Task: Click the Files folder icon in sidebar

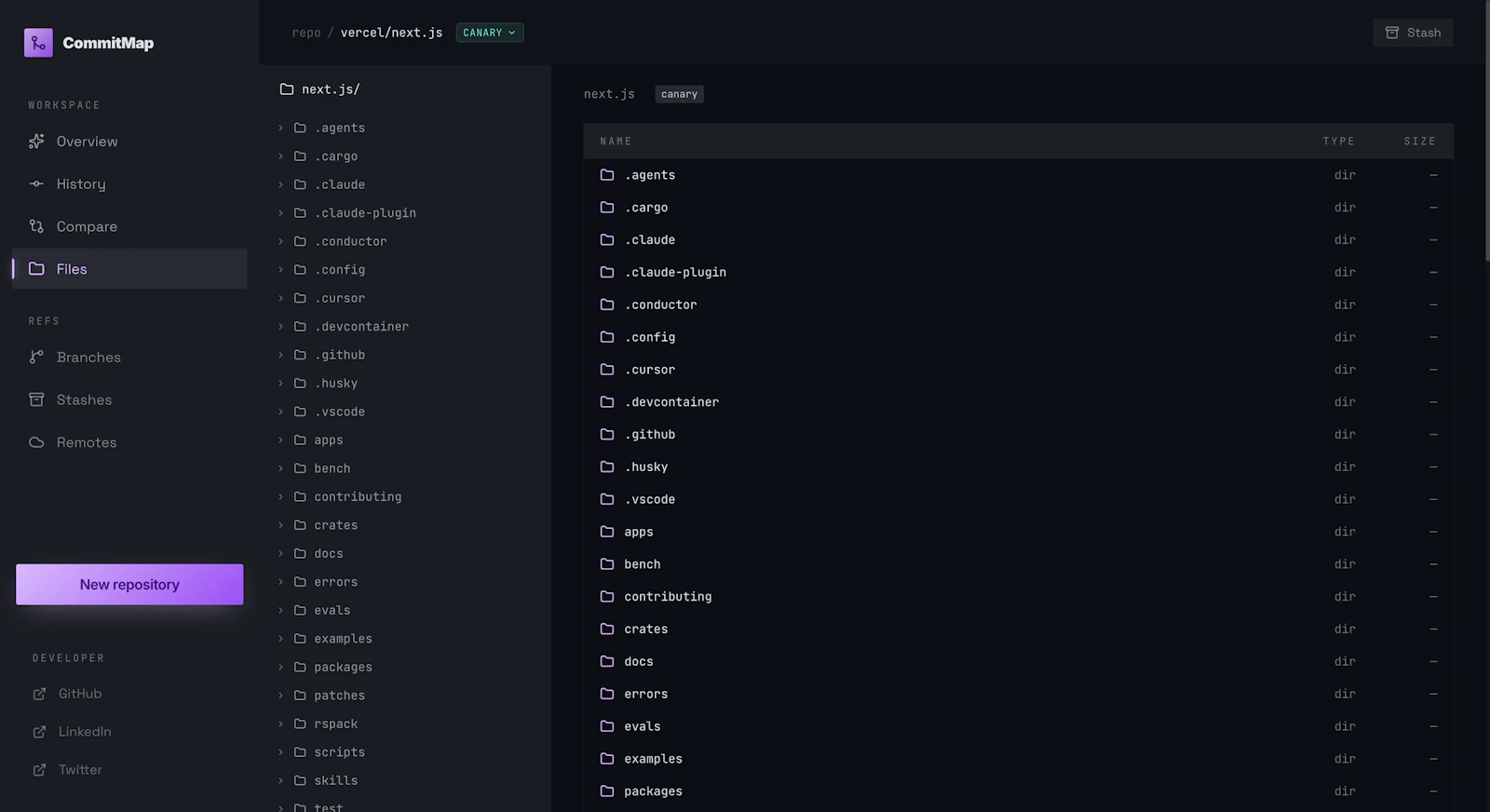Action: point(36,269)
